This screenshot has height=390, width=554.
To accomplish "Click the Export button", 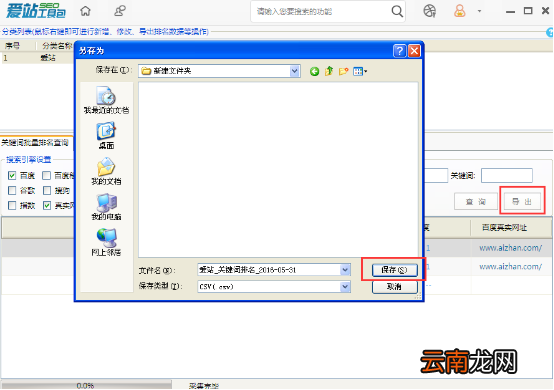I will click(522, 202).
